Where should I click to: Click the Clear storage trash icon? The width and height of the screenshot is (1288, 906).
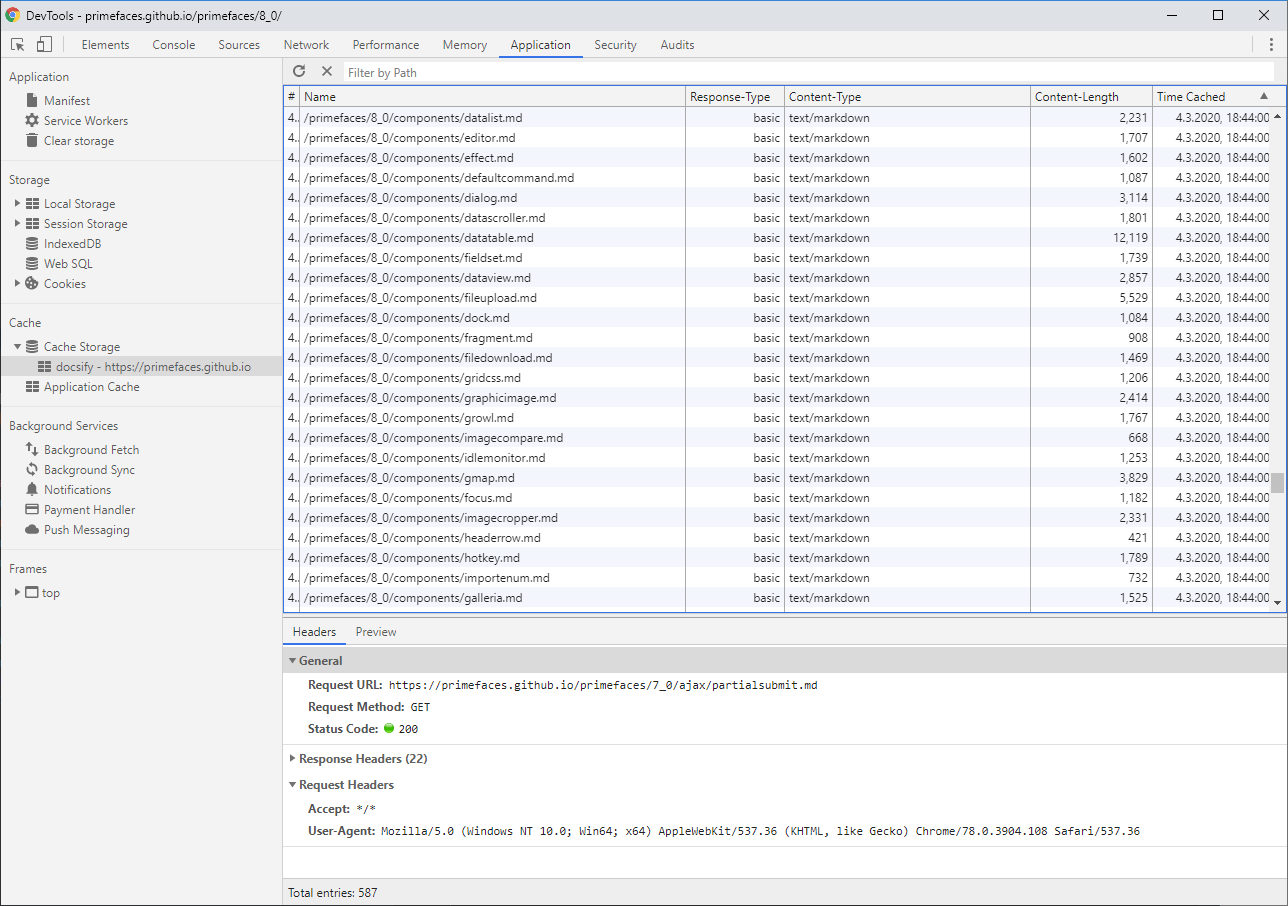32,141
